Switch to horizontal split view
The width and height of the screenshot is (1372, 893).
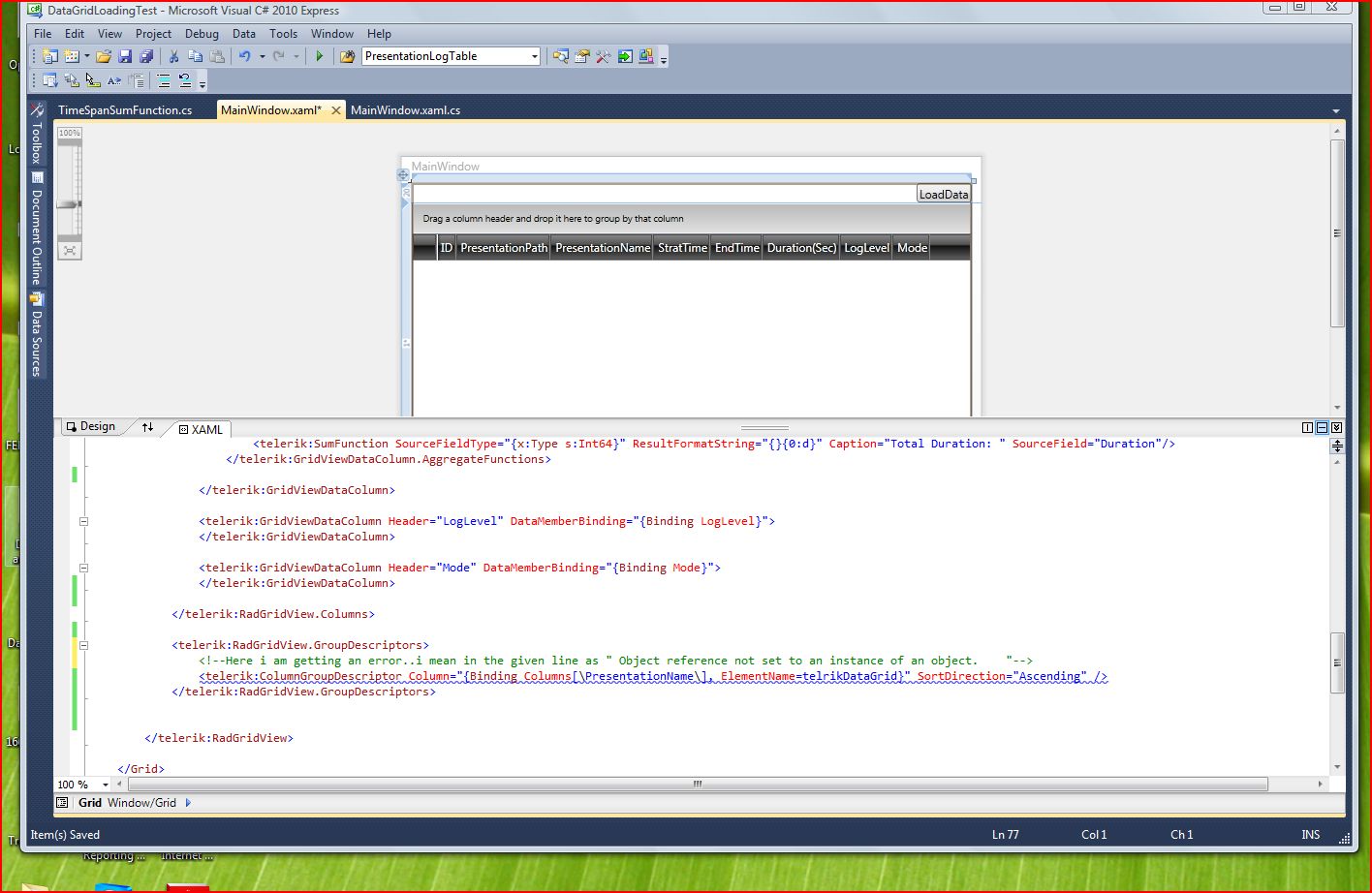pyautogui.click(x=1322, y=427)
